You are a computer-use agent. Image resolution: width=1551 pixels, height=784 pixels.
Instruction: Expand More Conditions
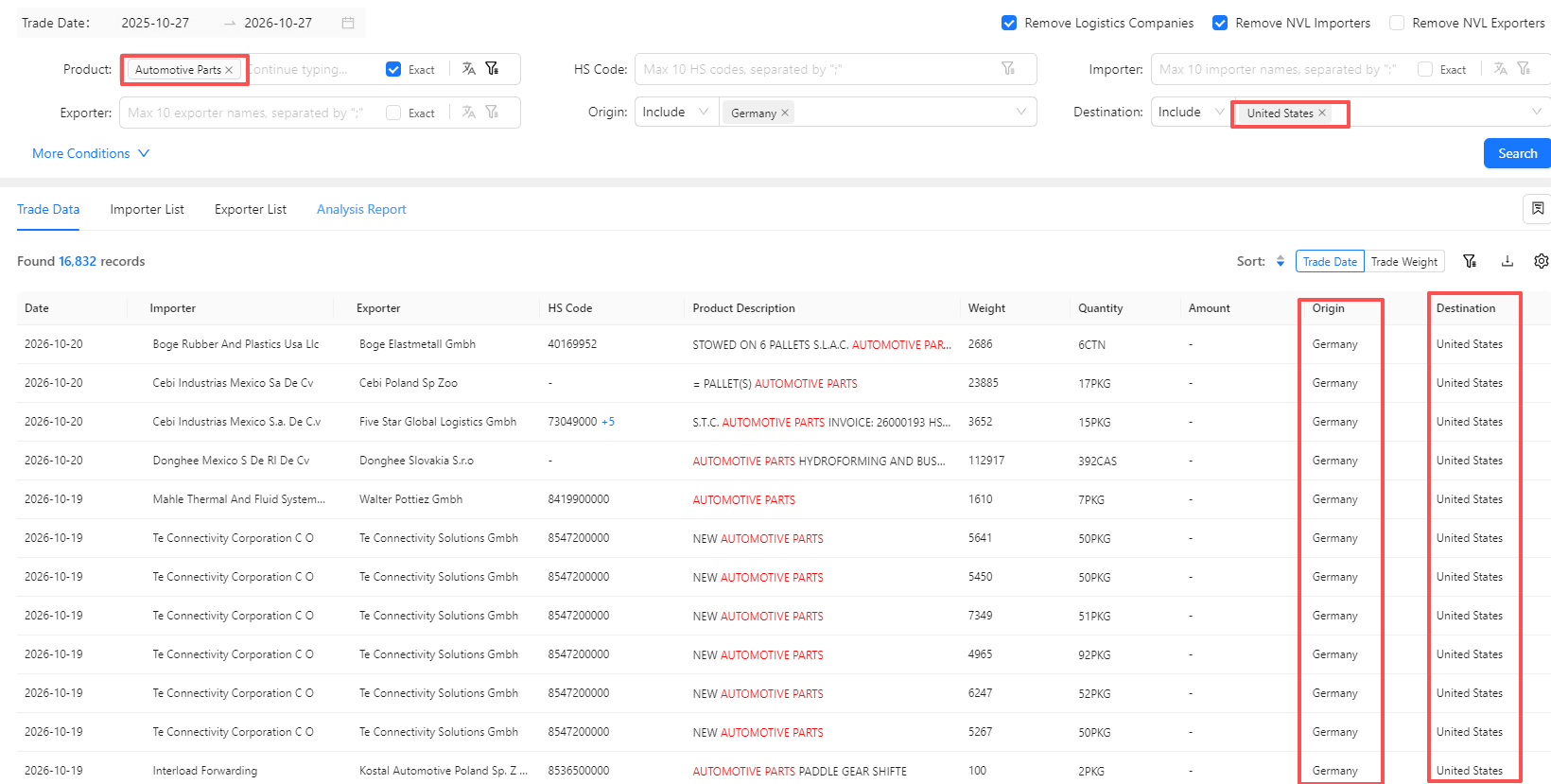click(91, 153)
